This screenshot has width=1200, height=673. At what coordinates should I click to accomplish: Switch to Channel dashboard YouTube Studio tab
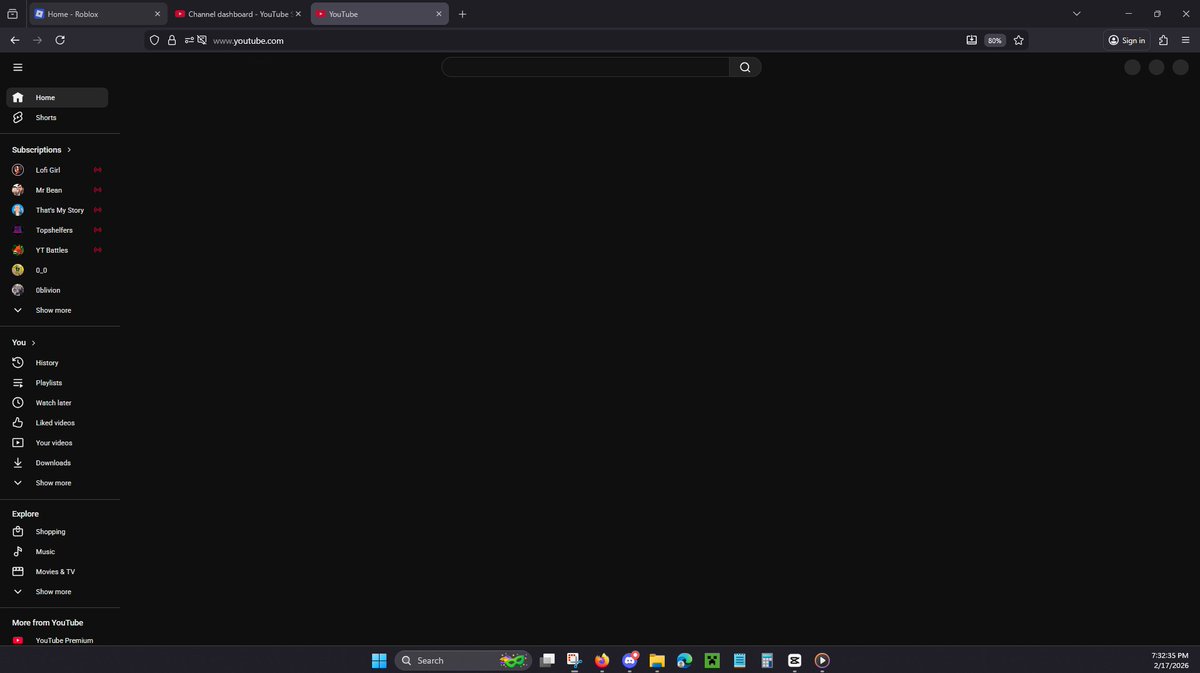click(x=238, y=14)
